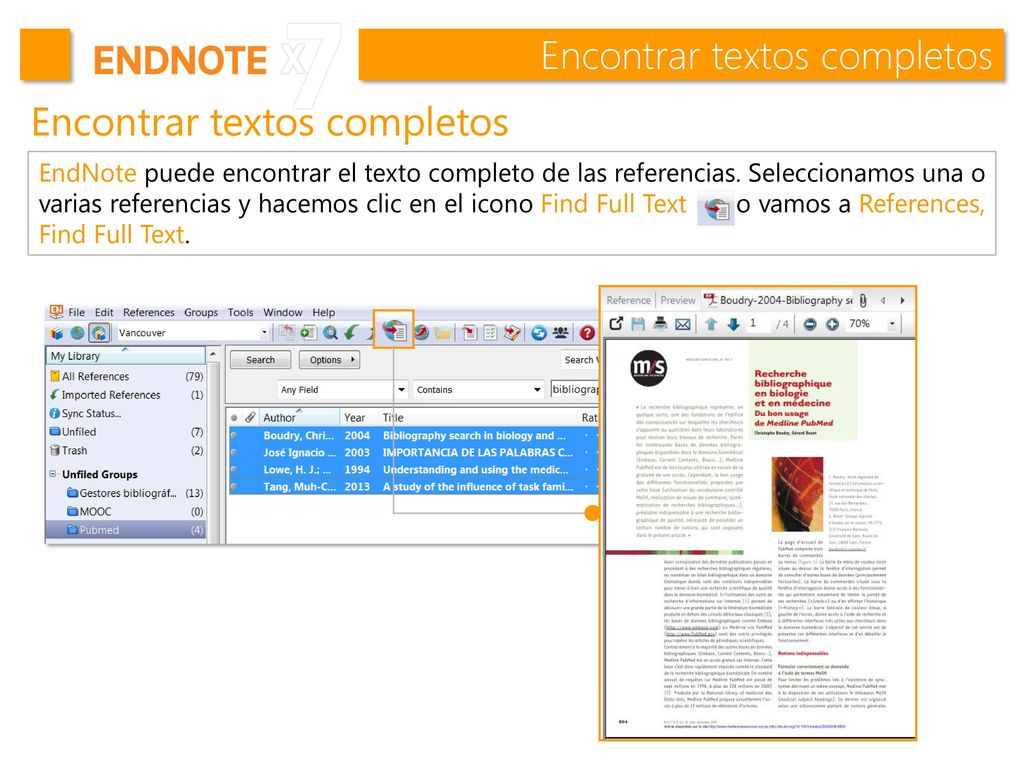The height and width of the screenshot is (768, 1024).
Task: Select the Pubmed group
Action: 125,530
